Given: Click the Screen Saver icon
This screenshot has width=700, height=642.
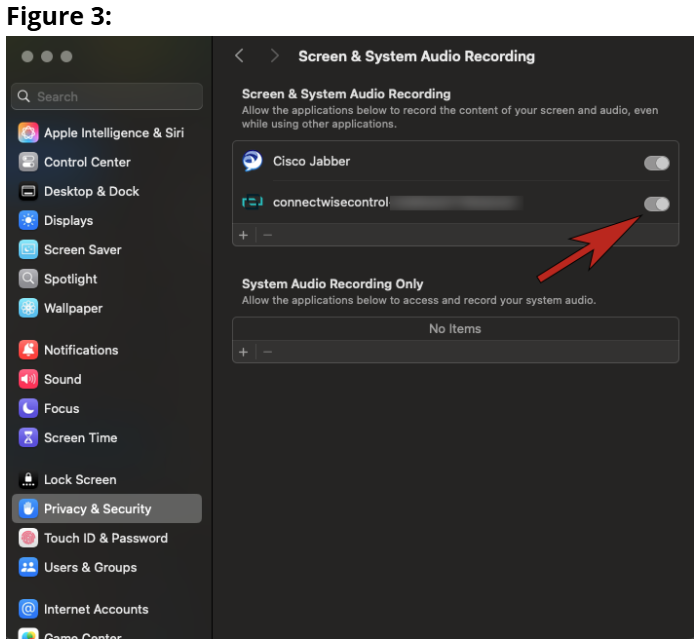Looking at the screenshot, I should tap(28, 250).
